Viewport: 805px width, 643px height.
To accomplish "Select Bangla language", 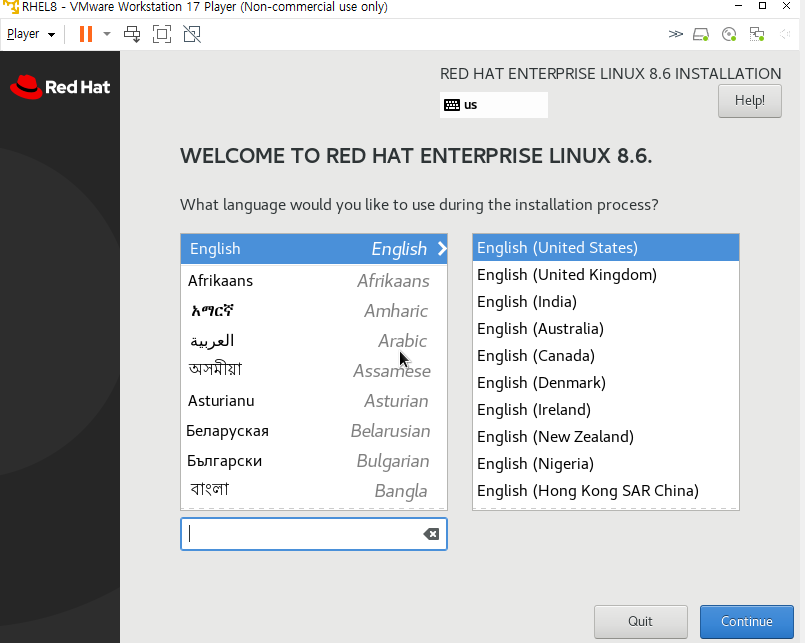I will tap(314, 490).
